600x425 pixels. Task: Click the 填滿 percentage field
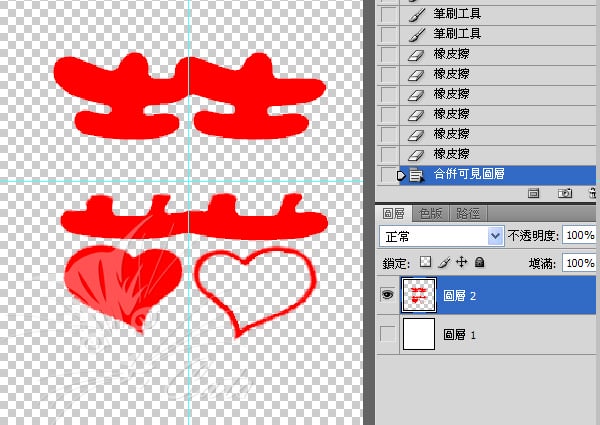point(578,262)
